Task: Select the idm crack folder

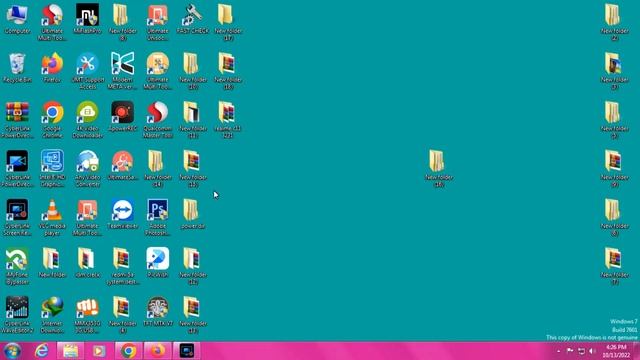Action: click(x=87, y=263)
